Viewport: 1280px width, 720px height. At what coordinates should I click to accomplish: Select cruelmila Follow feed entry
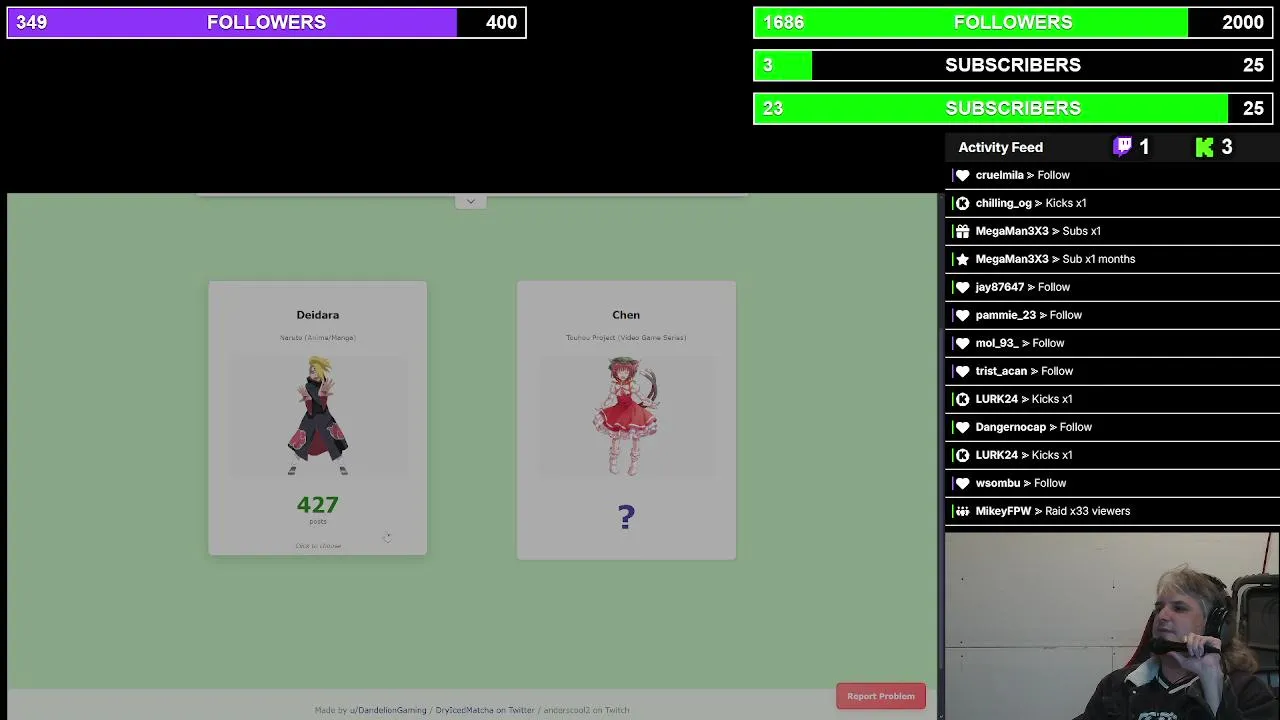point(1111,175)
